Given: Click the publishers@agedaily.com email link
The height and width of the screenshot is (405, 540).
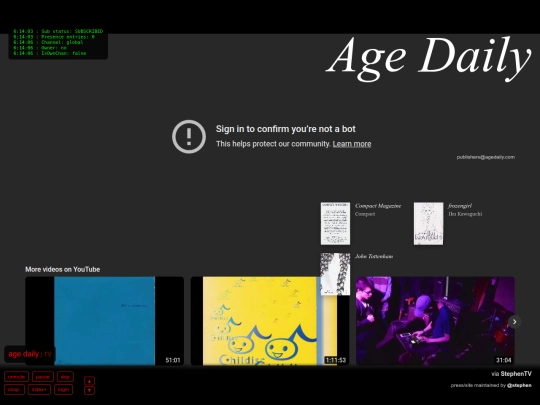Looking at the screenshot, I should click(486, 157).
